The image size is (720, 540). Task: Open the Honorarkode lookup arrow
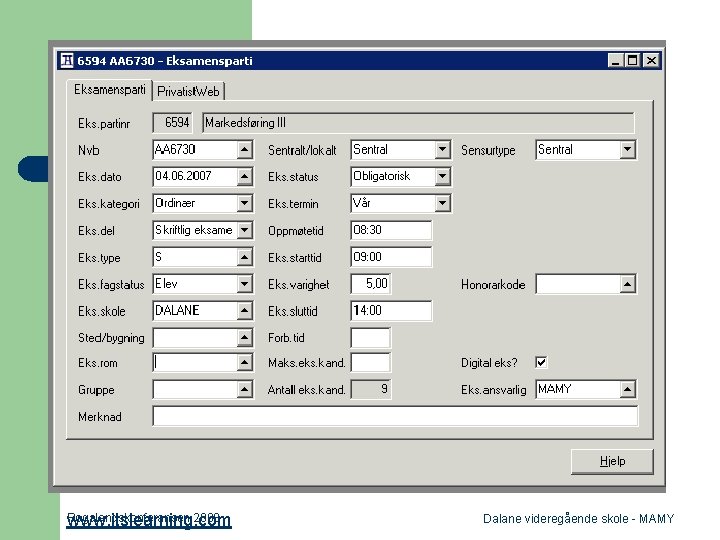pyautogui.click(x=627, y=284)
